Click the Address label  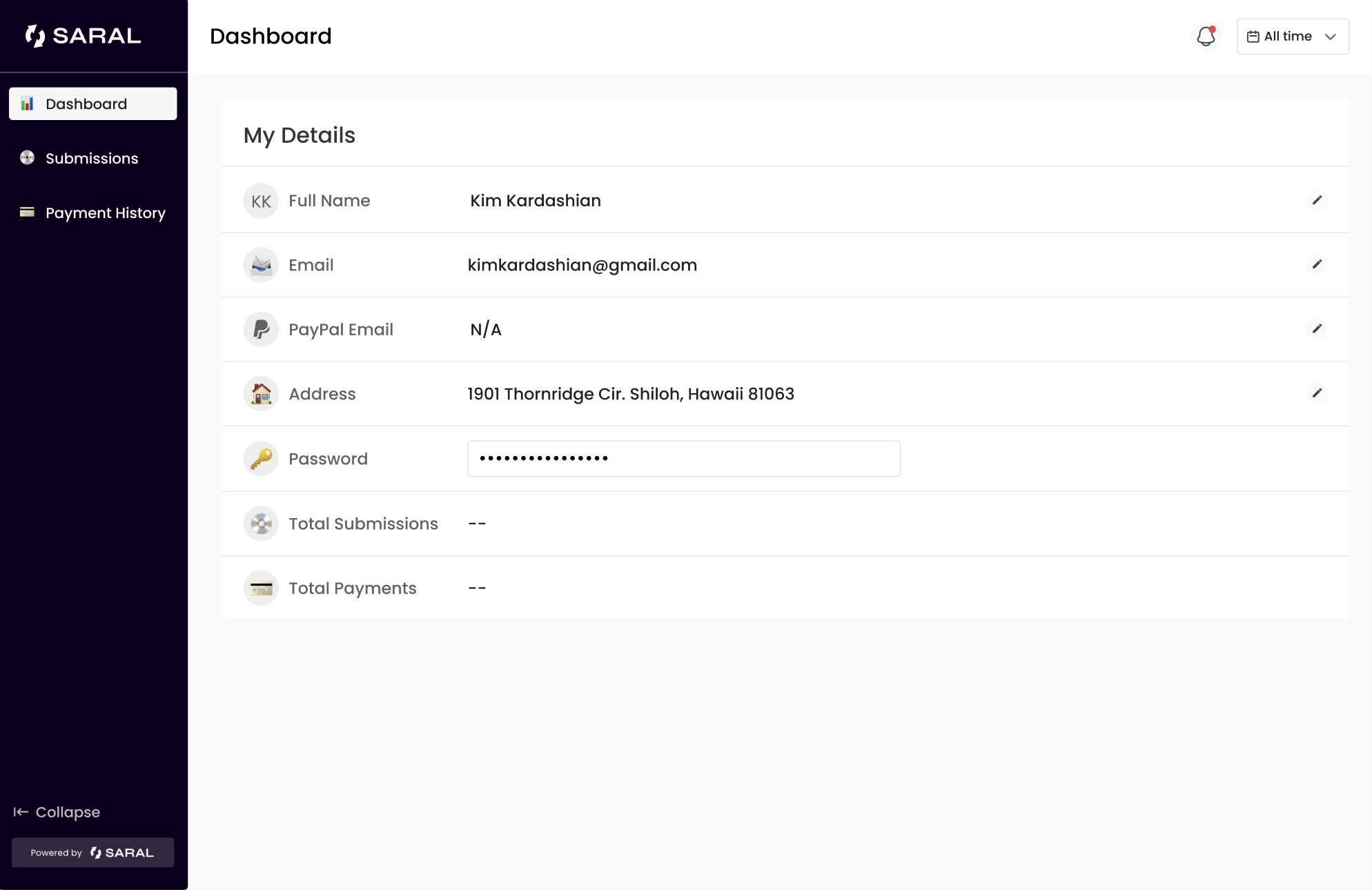pyautogui.click(x=322, y=394)
